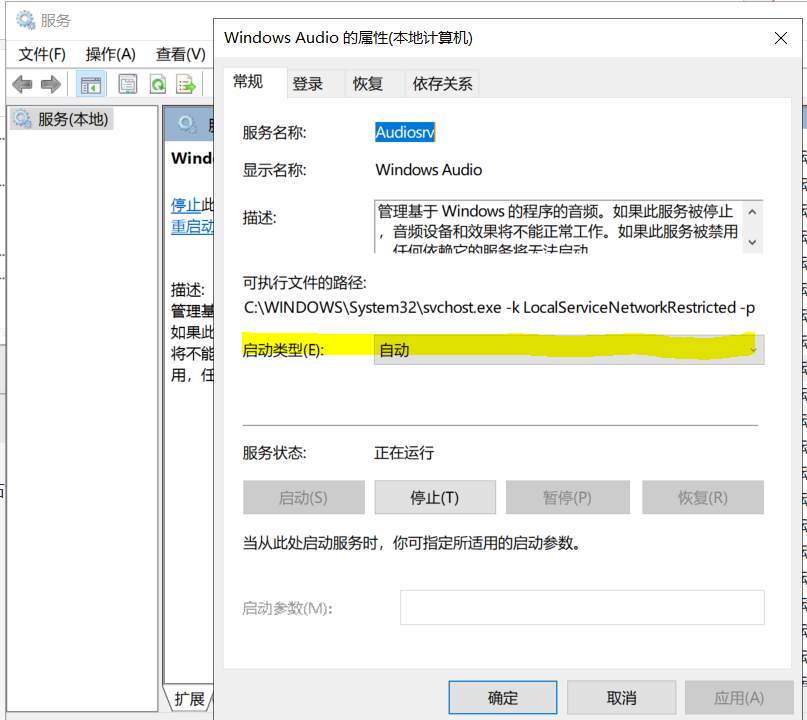Collapse the description scroll-up arrow
This screenshot has width=807, height=720.
[752, 211]
